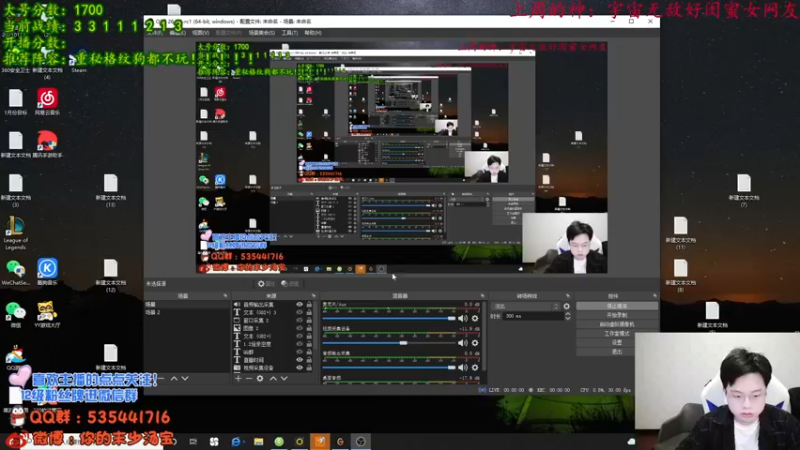Screen dimensions: 800x450
Task: Toggle visibility of 文本 (GDI+) source
Action: pyautogui.click(x=299, y=336)
